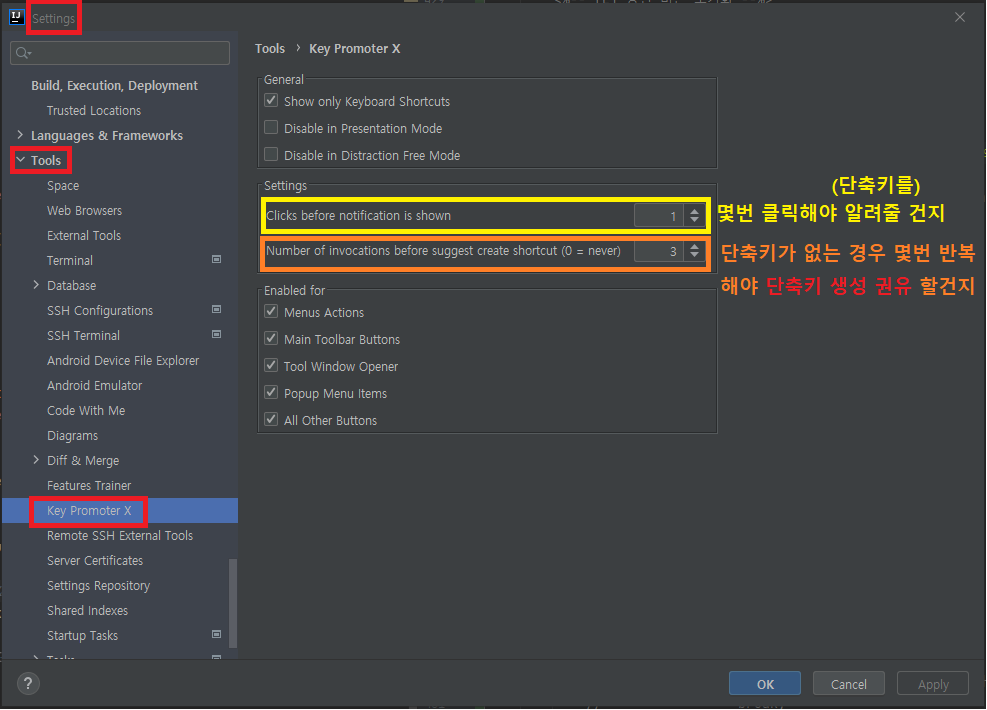Open Server Certificates settings page
Viewport: 987px width, 710px height.
pos(95,560)
